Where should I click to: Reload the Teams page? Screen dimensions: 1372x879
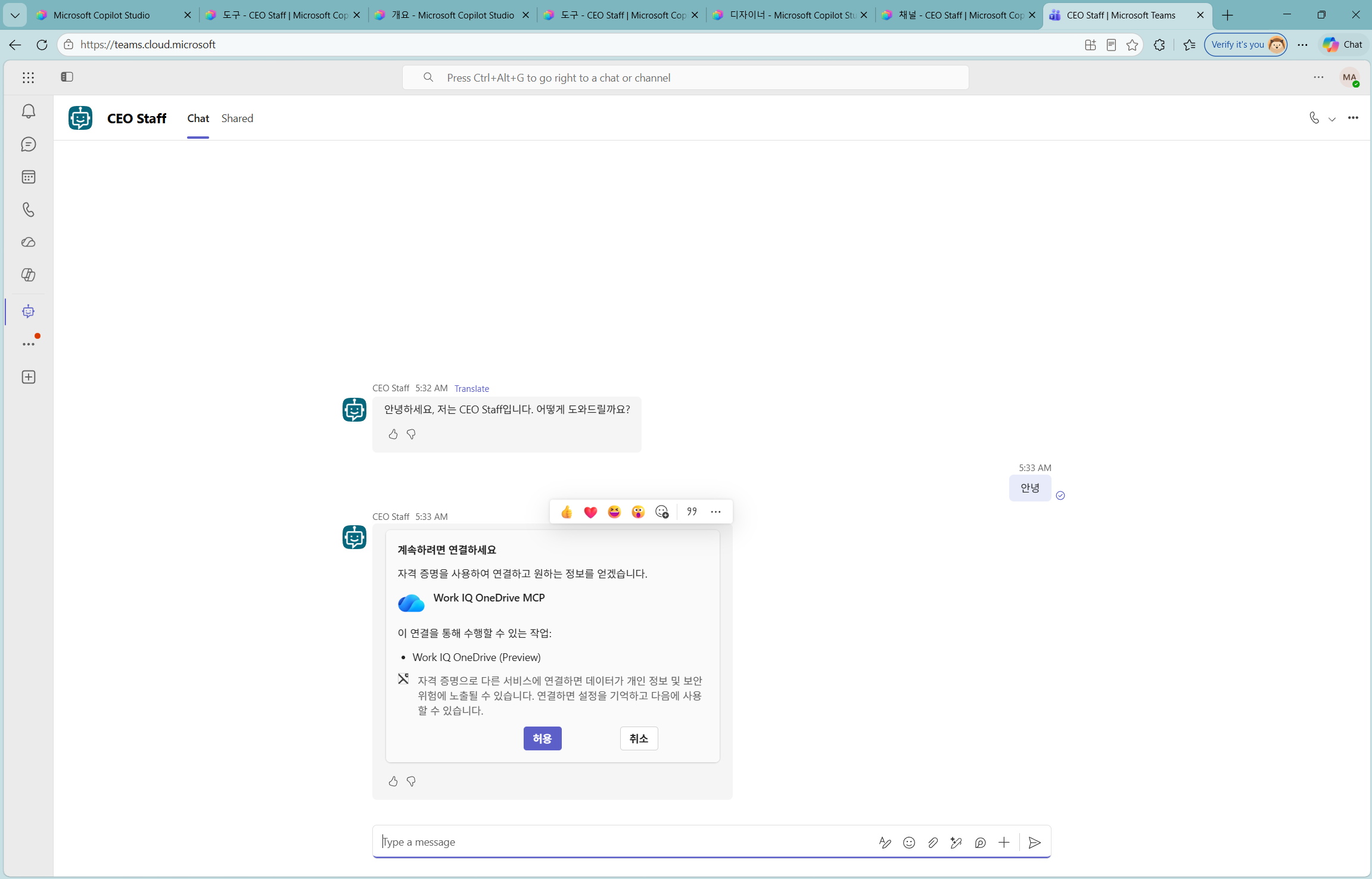[42, 45]
